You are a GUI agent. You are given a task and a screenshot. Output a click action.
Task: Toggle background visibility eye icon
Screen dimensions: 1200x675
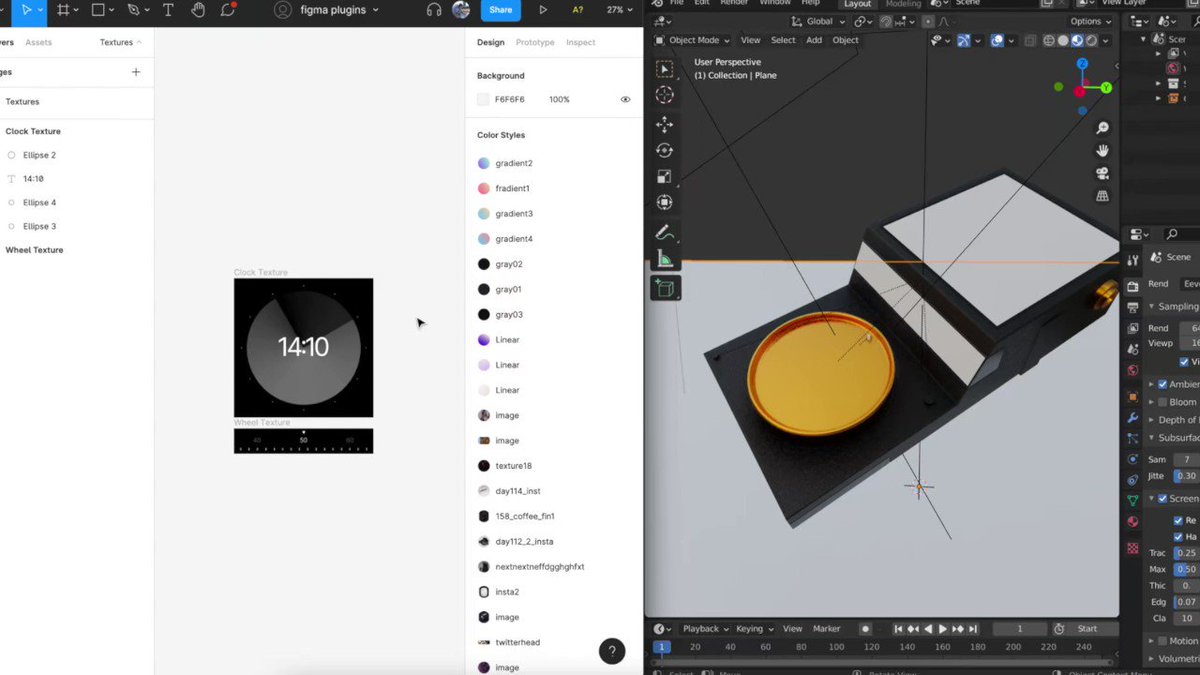(625, 100)
